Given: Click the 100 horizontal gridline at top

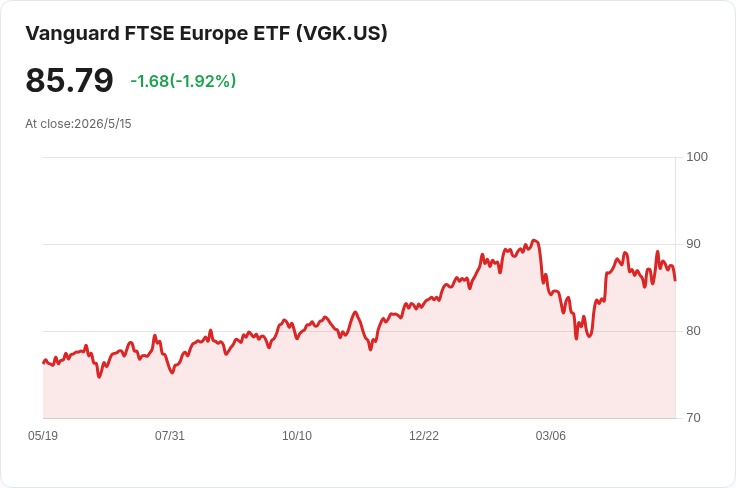Looking at the screenshot, I should coord(359,157).
